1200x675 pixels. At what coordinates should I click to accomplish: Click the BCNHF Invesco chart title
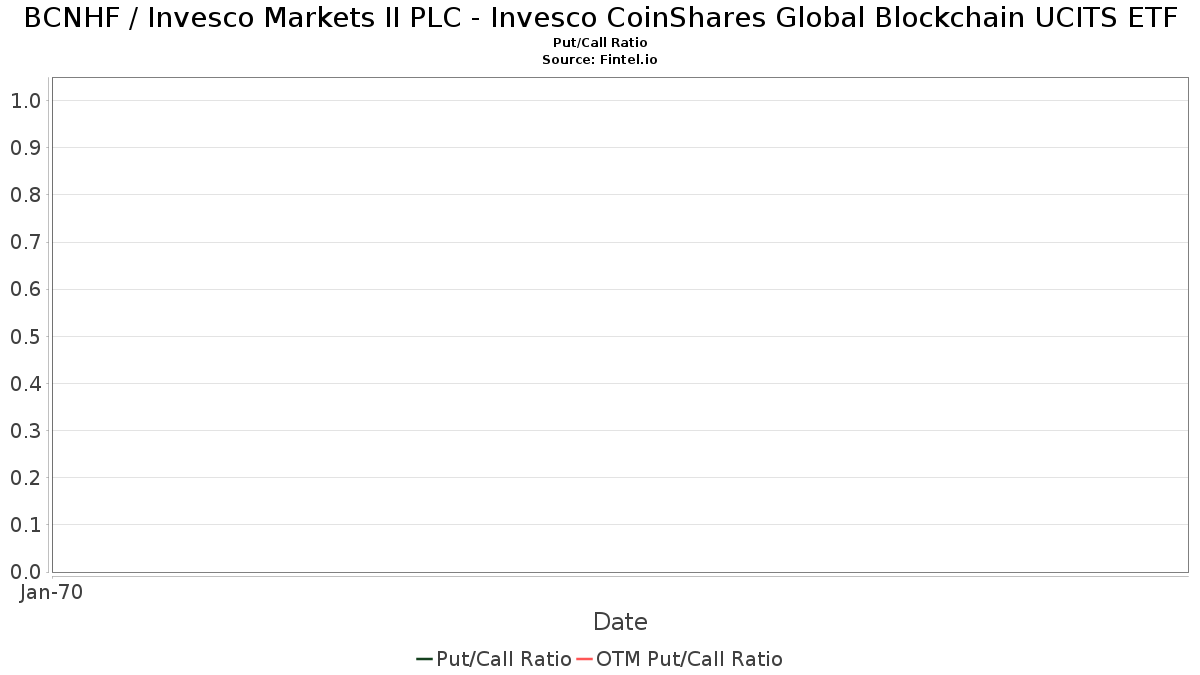coord(600,18)
